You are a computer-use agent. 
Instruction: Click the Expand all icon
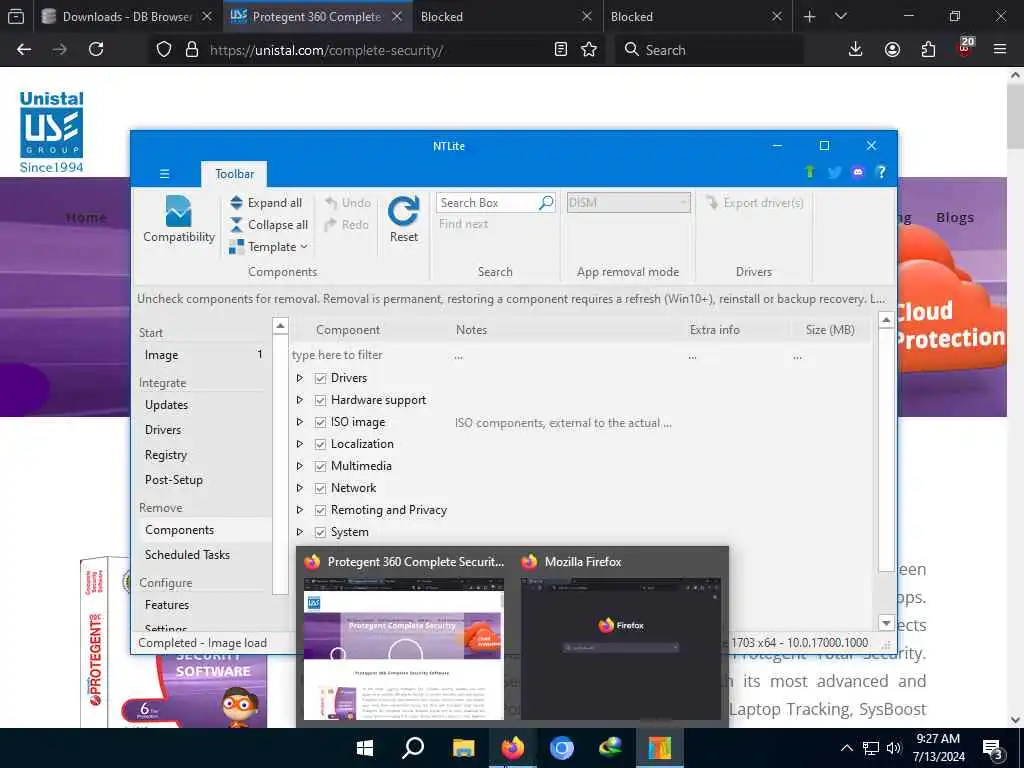(x=236, y=203)
